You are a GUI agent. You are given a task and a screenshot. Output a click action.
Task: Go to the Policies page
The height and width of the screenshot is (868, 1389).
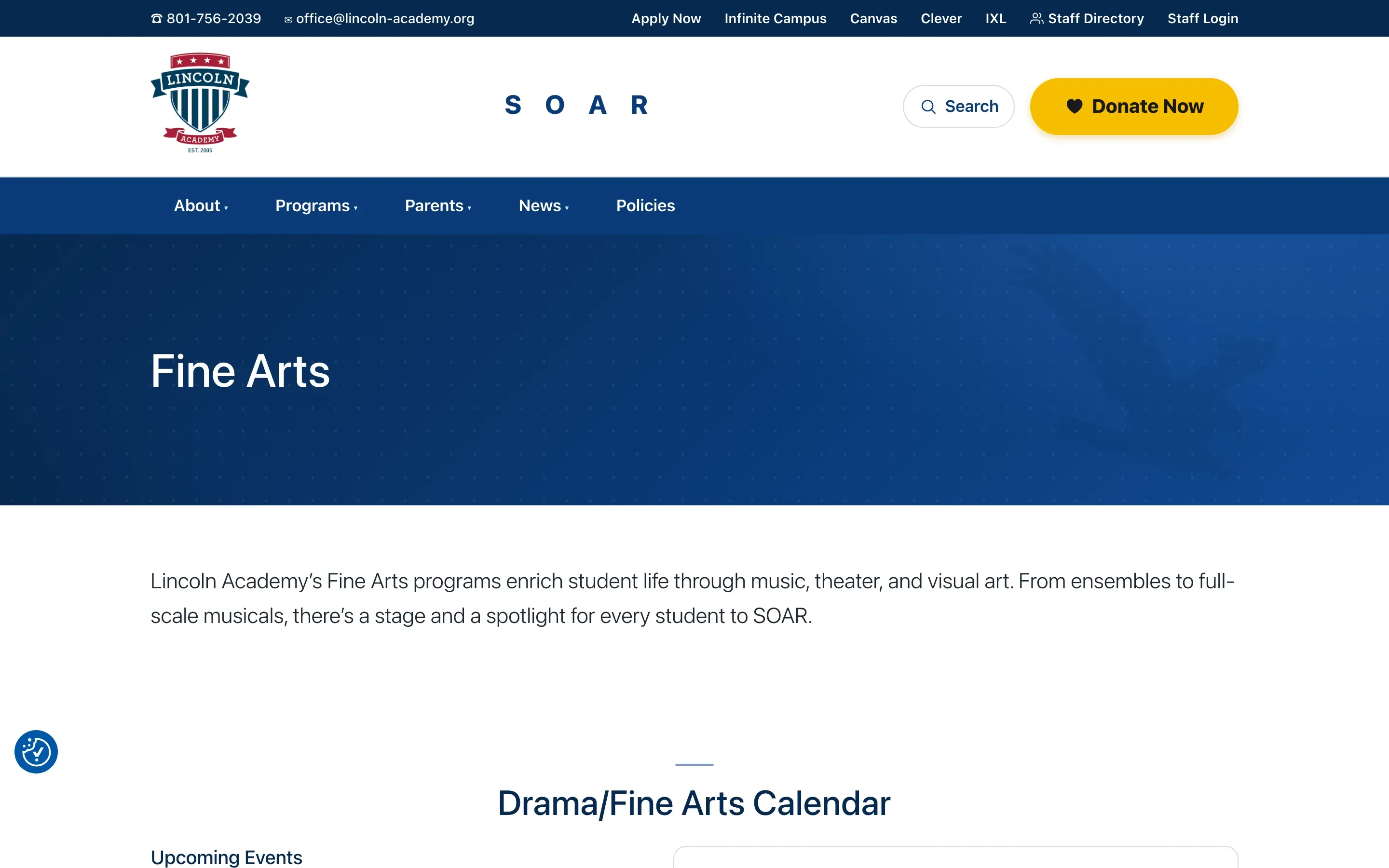click(645, 205)
